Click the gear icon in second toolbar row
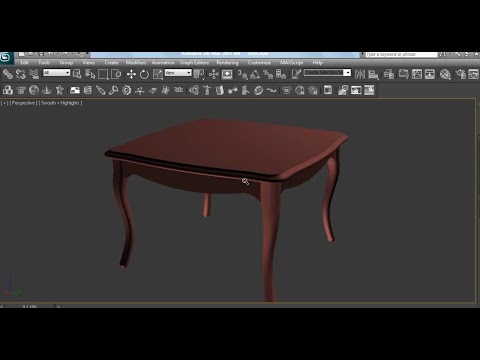 127,90
